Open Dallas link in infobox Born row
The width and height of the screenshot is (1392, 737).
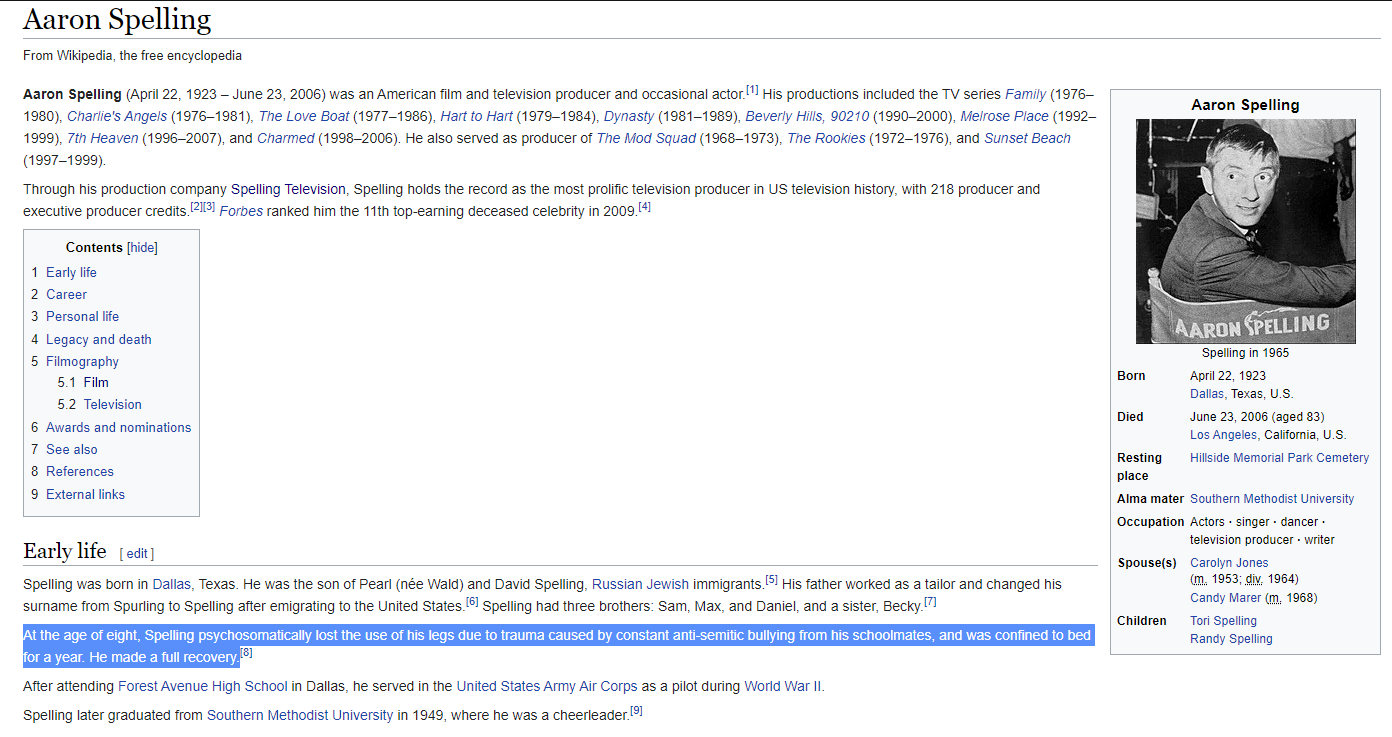1207,394
